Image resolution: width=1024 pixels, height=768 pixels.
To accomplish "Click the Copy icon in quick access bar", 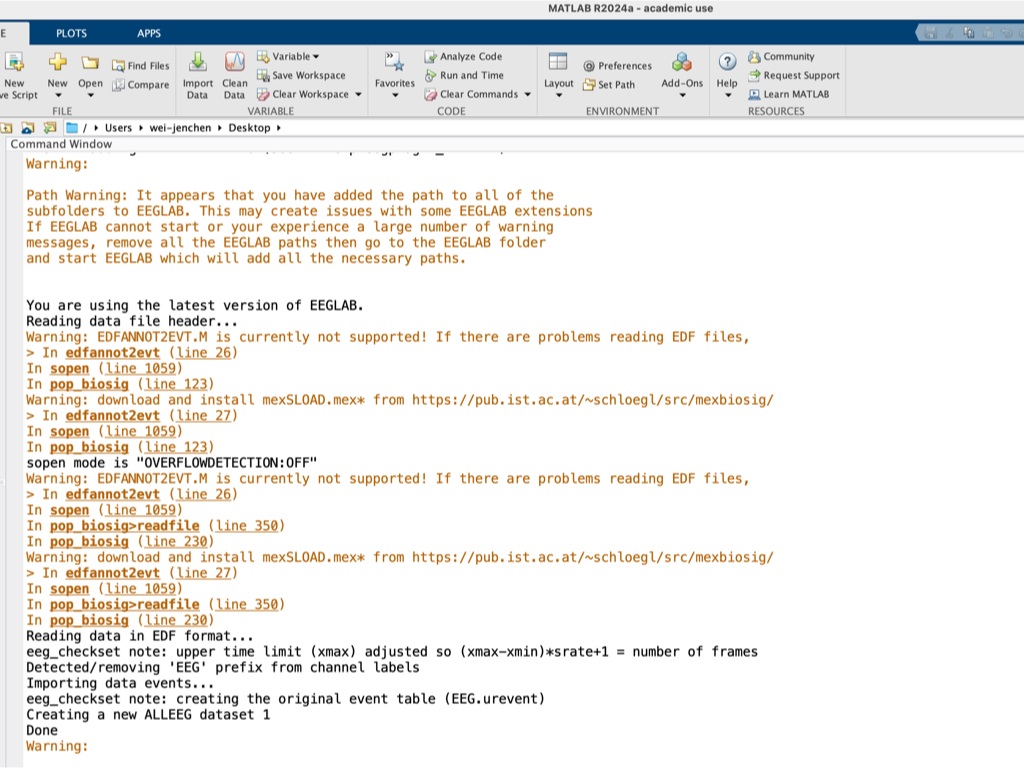I will pyautogui.click(x=968, y=33).
